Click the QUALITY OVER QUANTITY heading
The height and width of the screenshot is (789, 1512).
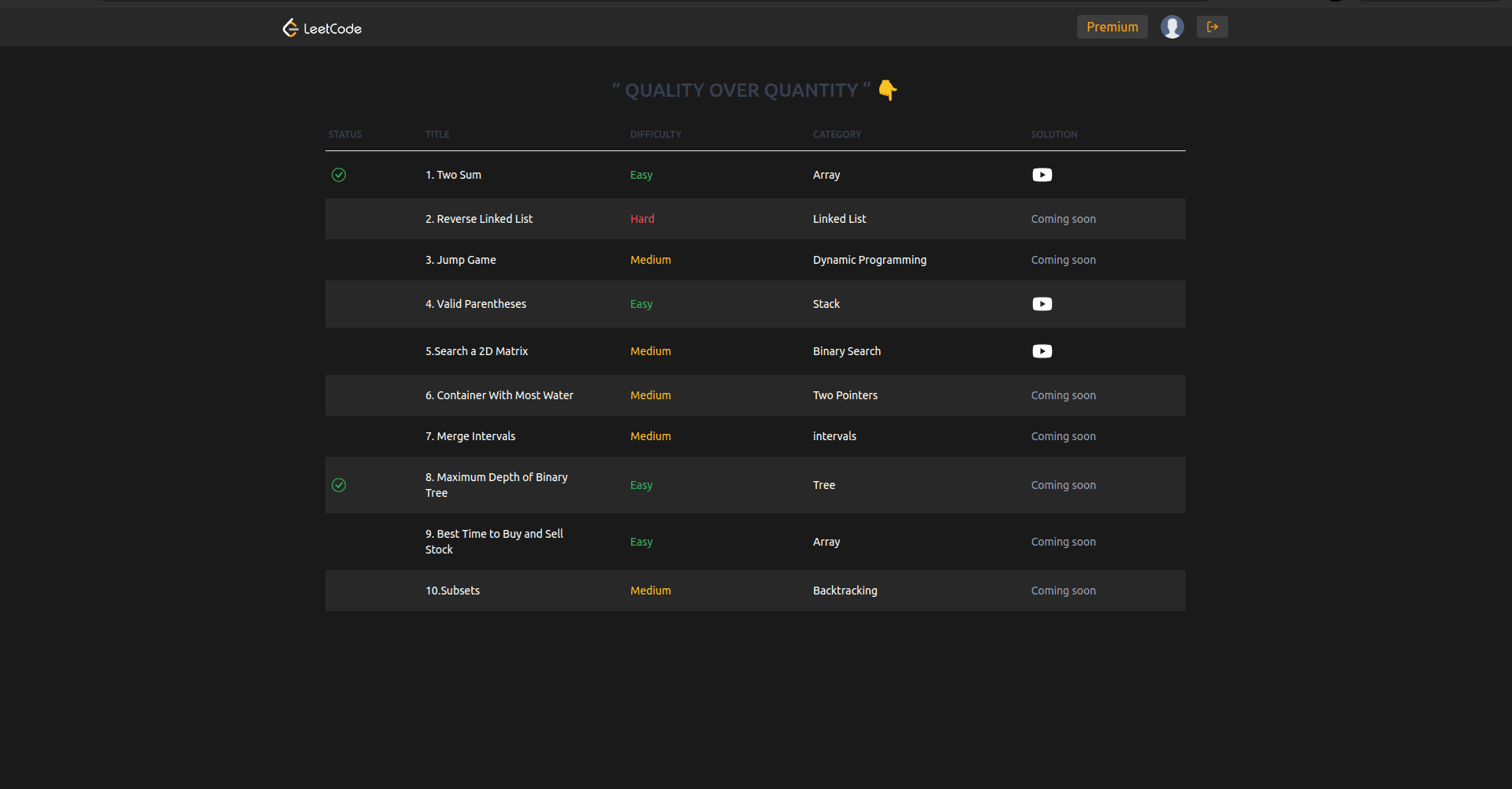pos(741,91)
